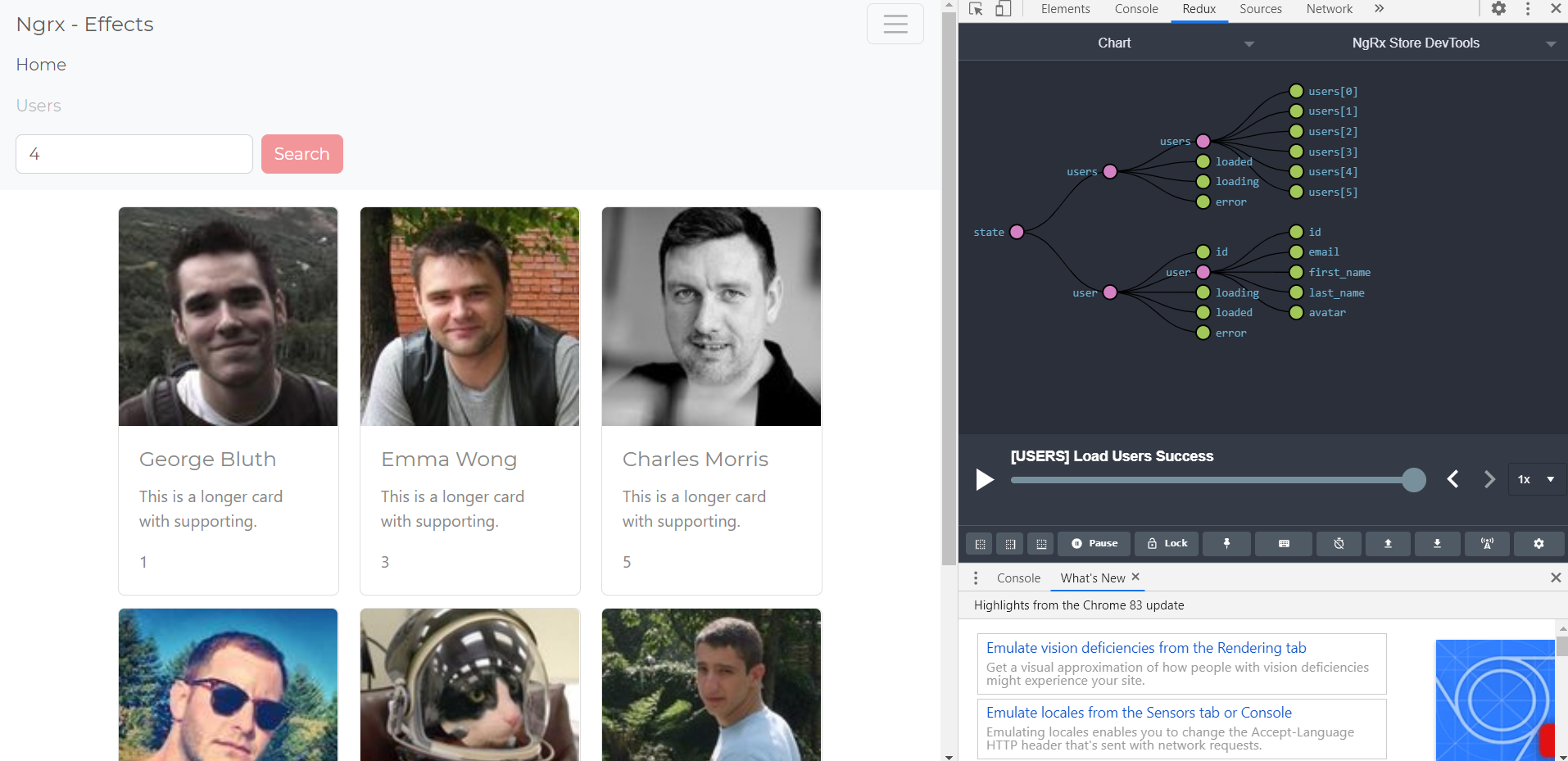Step to the previous action

click(1452, 479)
